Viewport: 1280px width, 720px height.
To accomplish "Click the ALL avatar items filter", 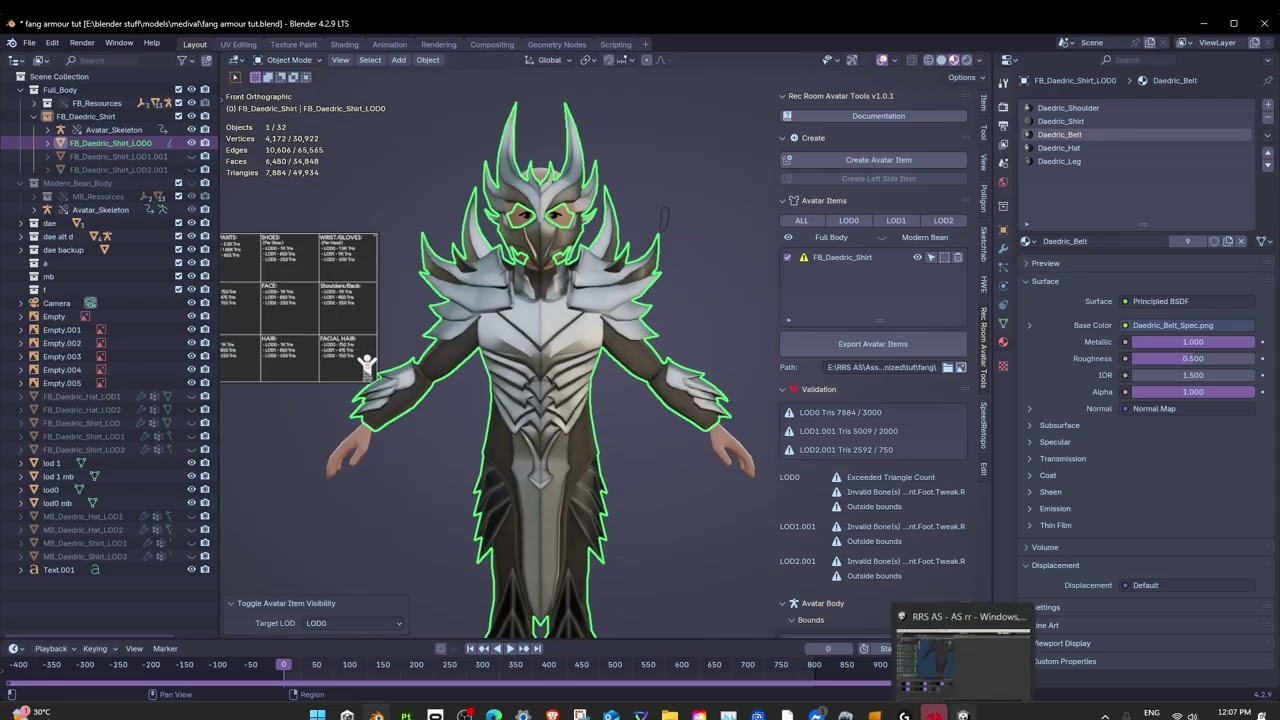I will coord(802,221).
